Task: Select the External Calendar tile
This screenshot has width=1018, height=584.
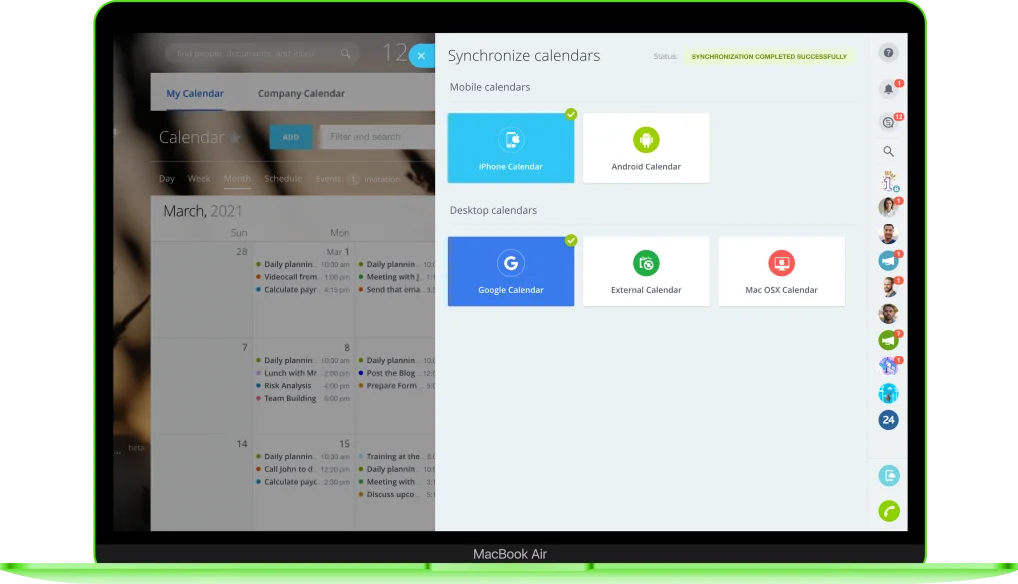Action: [646, 271]
